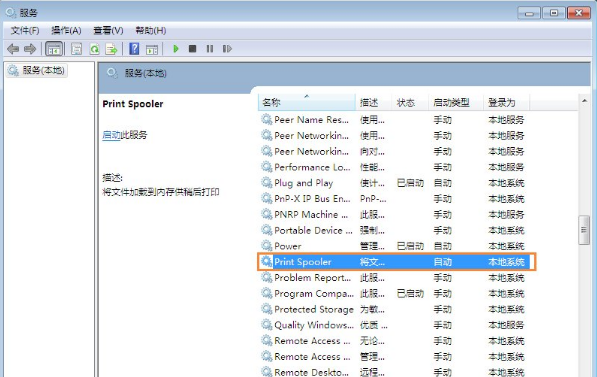Sort by the 名称 column header
The width and height of the screenshot is (597, 377).
pyautogui.click(x=307, y=102)
